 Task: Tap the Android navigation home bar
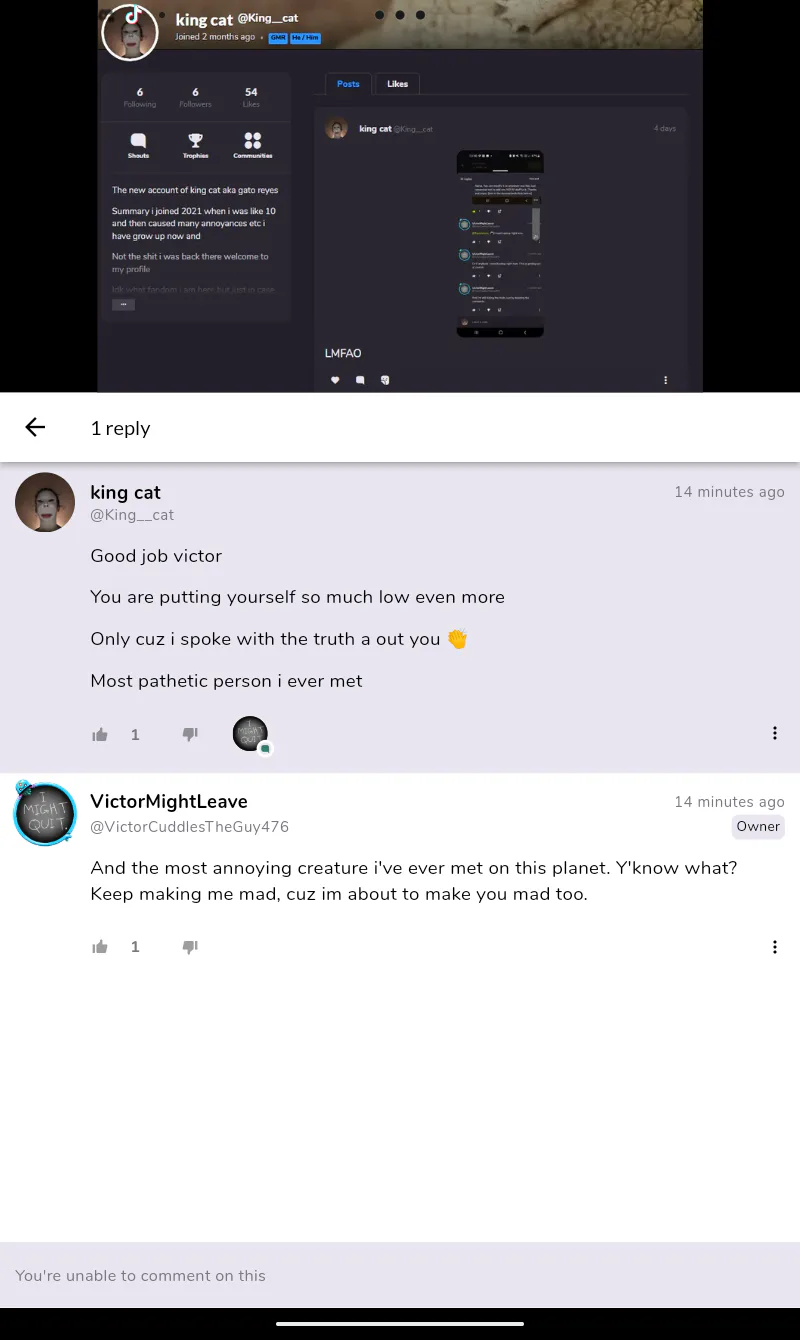click(x=400, y=1324)
